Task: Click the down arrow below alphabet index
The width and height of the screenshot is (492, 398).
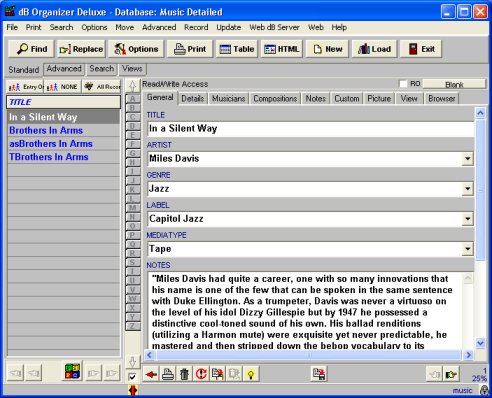Action: tap(132, 362)
